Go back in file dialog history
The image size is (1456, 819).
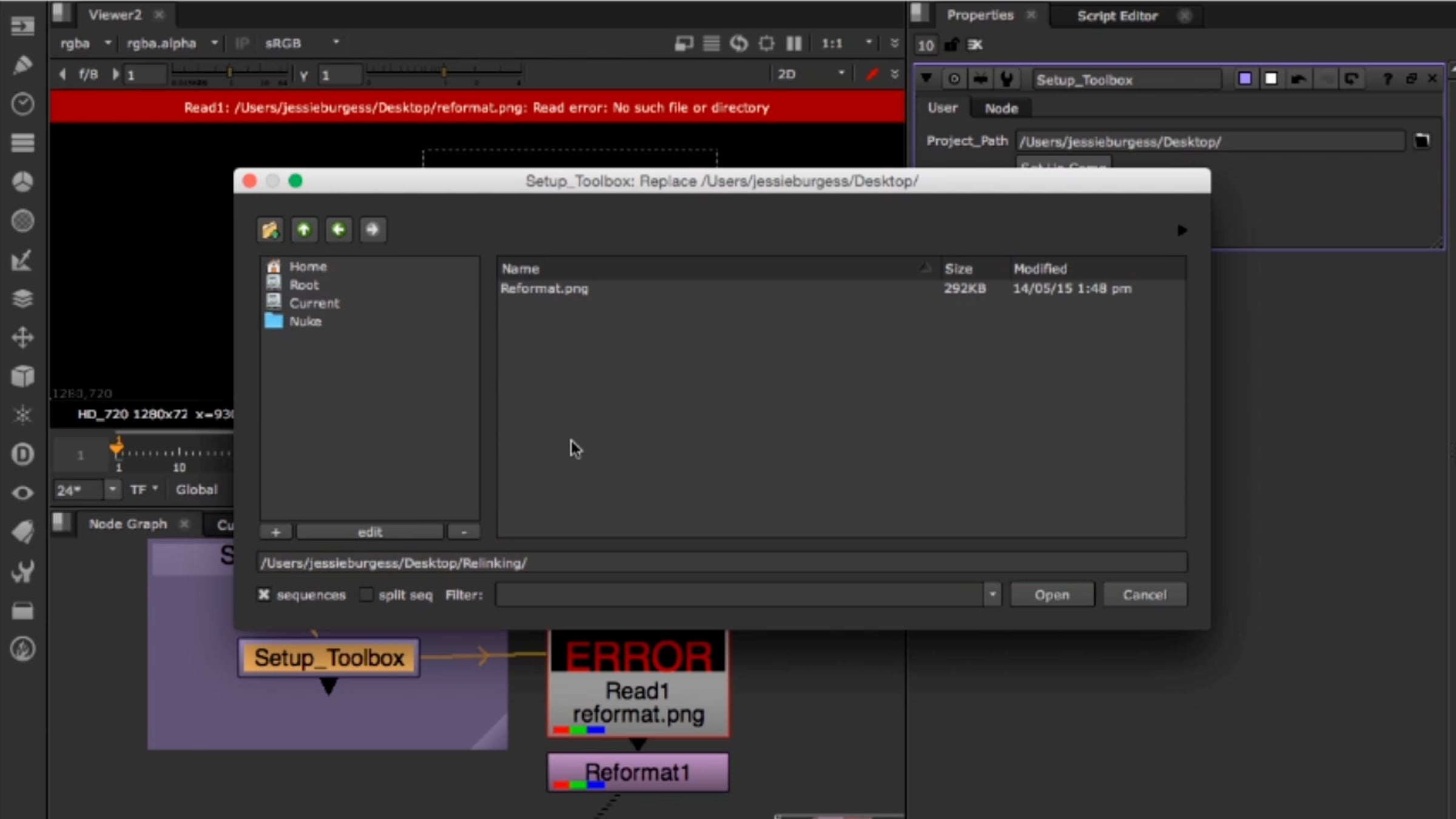pyautogui.click(x=339, y=230)
